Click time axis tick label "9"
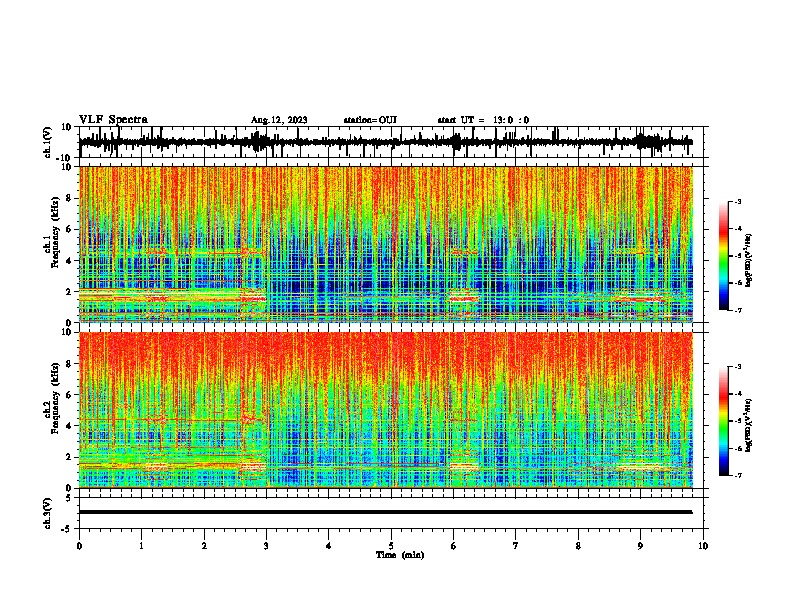The height and width of the screenshot is (612, 792). pyautogui.click(x=640, y=546)
